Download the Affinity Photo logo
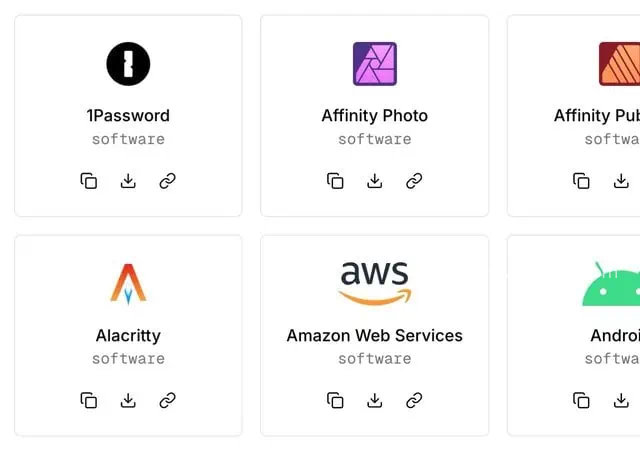The width and height of the screenshot is (640, 449). pos(375,181)
